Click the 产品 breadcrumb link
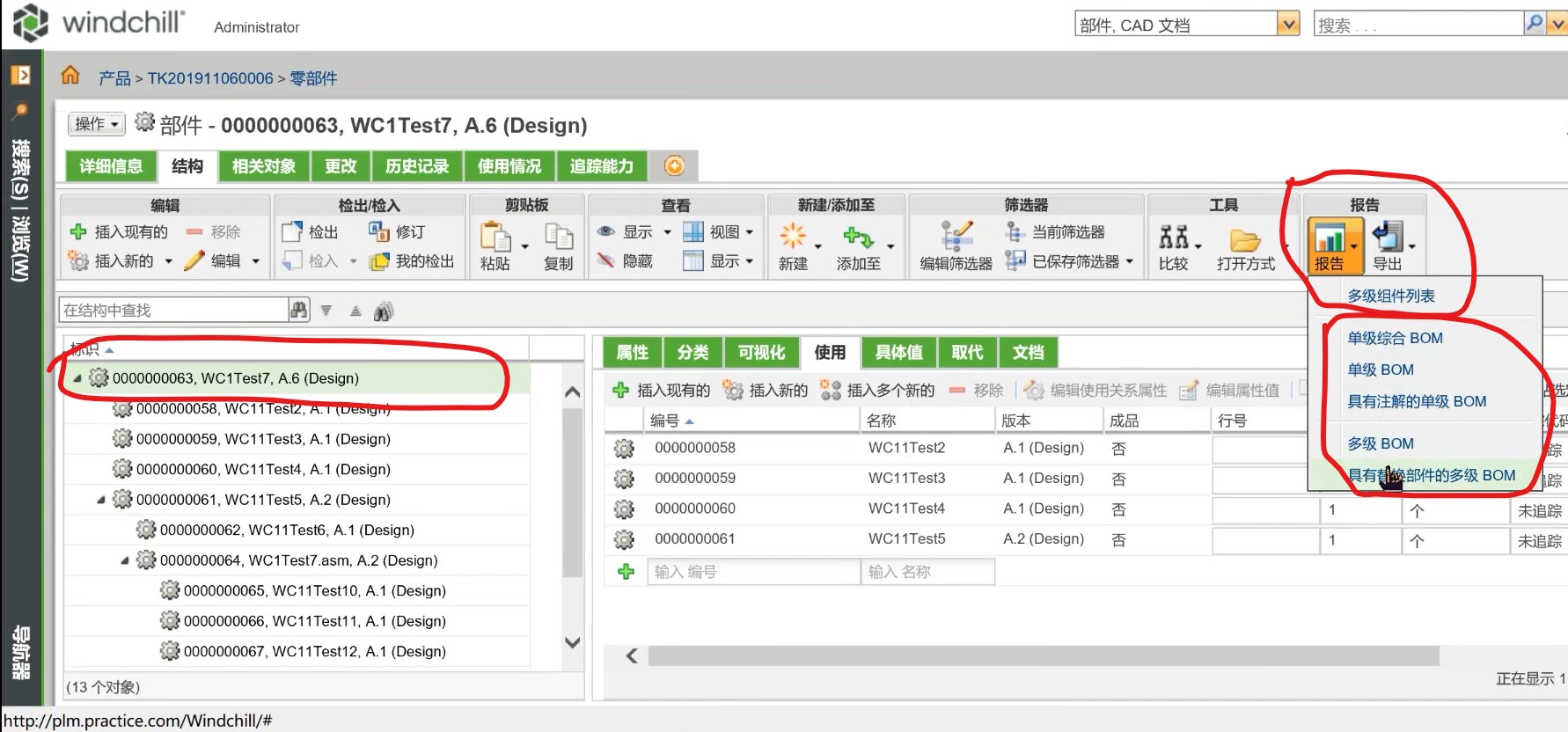 click(114, 78)
